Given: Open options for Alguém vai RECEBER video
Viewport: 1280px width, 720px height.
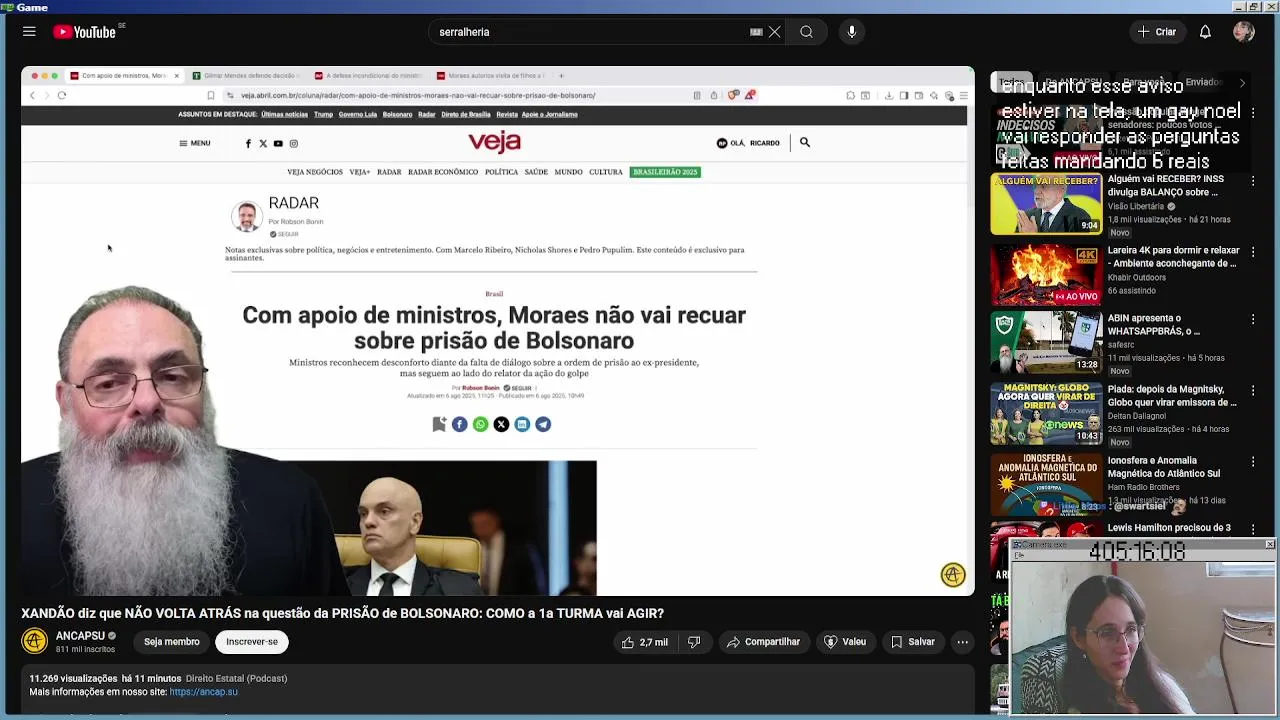Looking at the screenshot, I should pos(1253,181).
